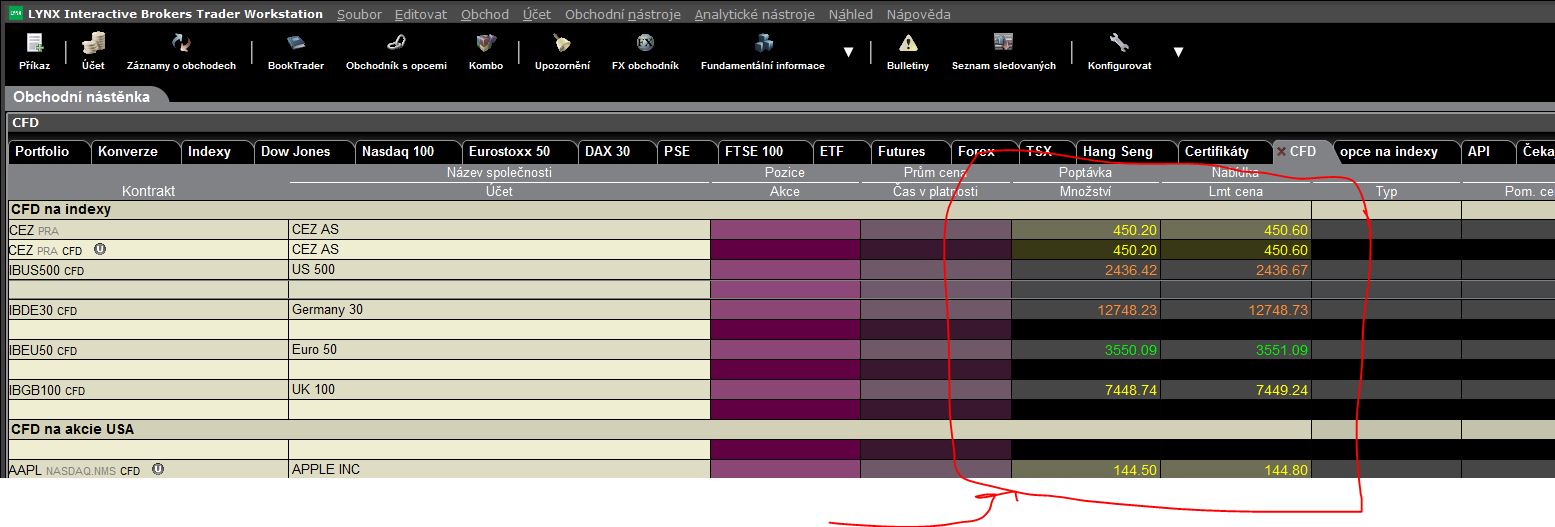Open Konfigurovat settings wrench
The height and width of the screenshot is (527, 1555).
point(1119,51)
